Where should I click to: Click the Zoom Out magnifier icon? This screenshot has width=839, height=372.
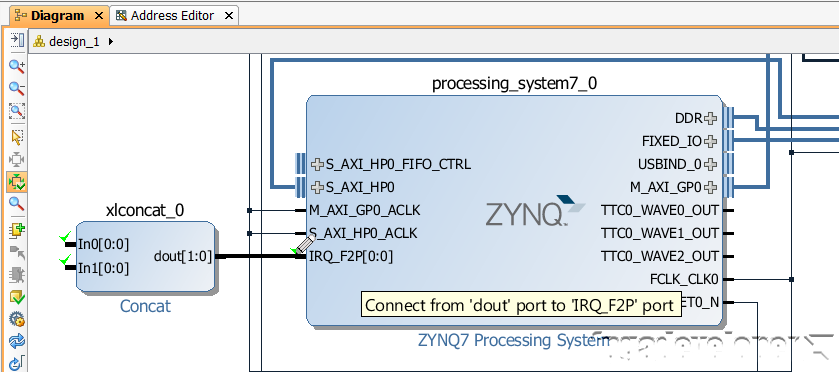[x=17, y=89]
